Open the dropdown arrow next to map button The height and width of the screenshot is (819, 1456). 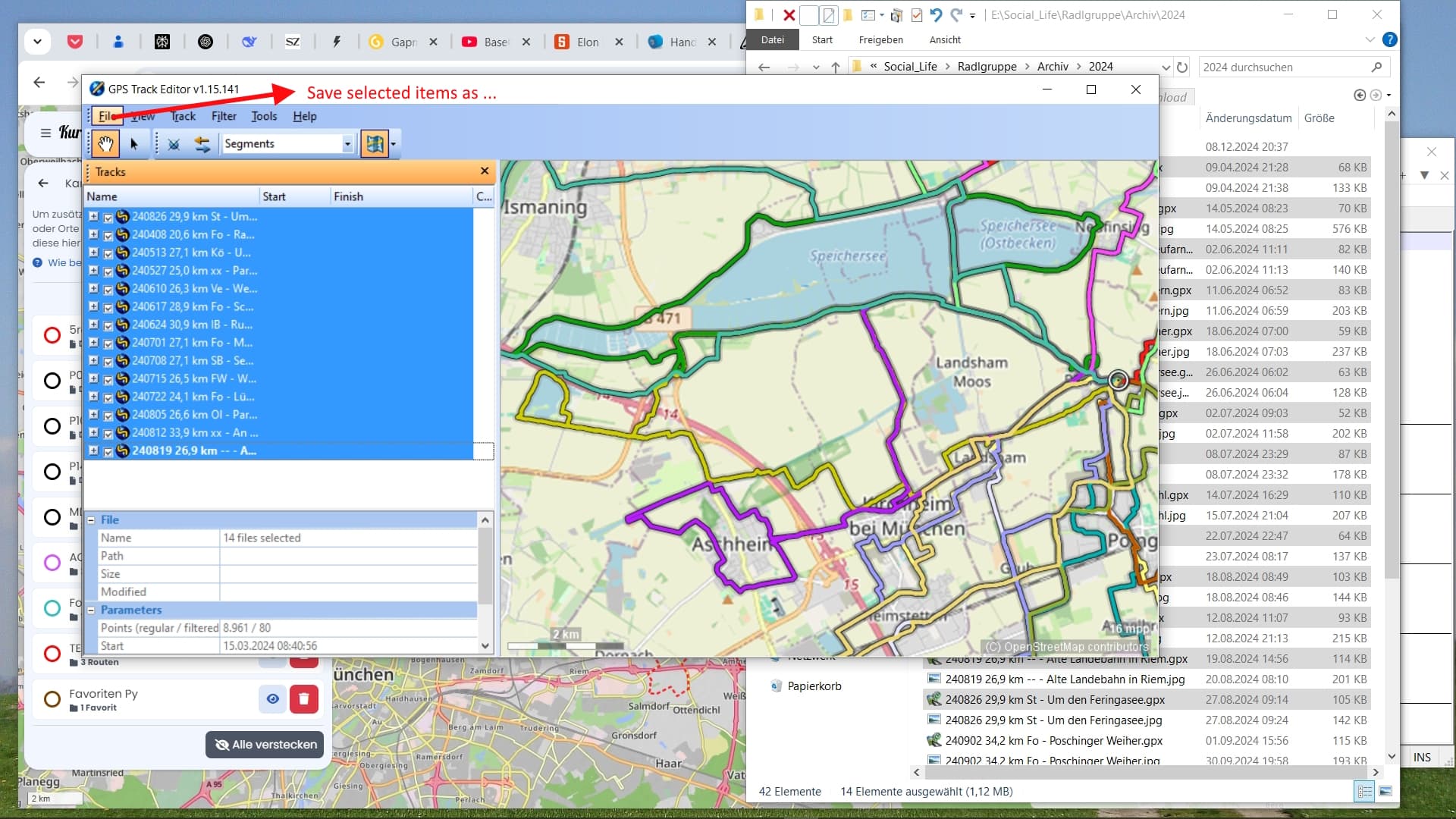(393, 143)
